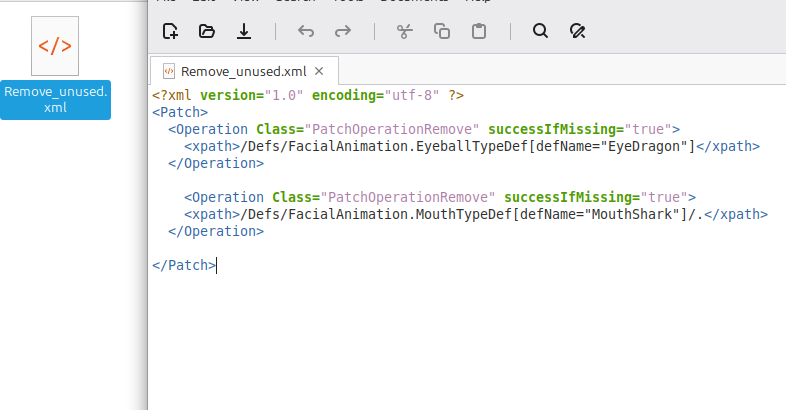Open search with the magnifier icon
The height and width of the screenshot is (410, 786).
[540, 31]
